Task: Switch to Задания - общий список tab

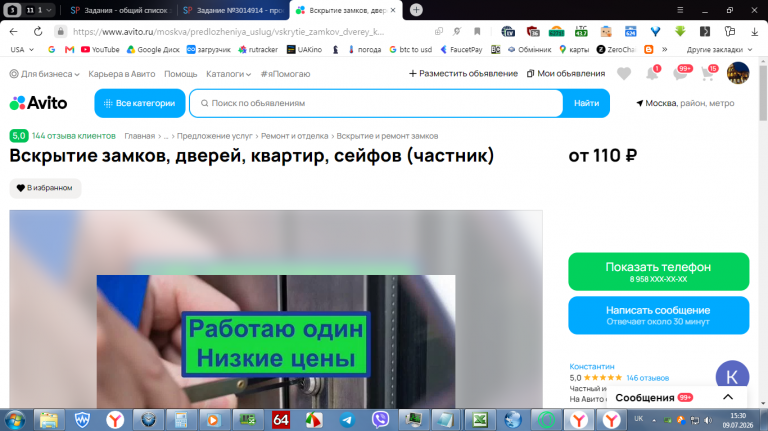Action: [119, 10]
